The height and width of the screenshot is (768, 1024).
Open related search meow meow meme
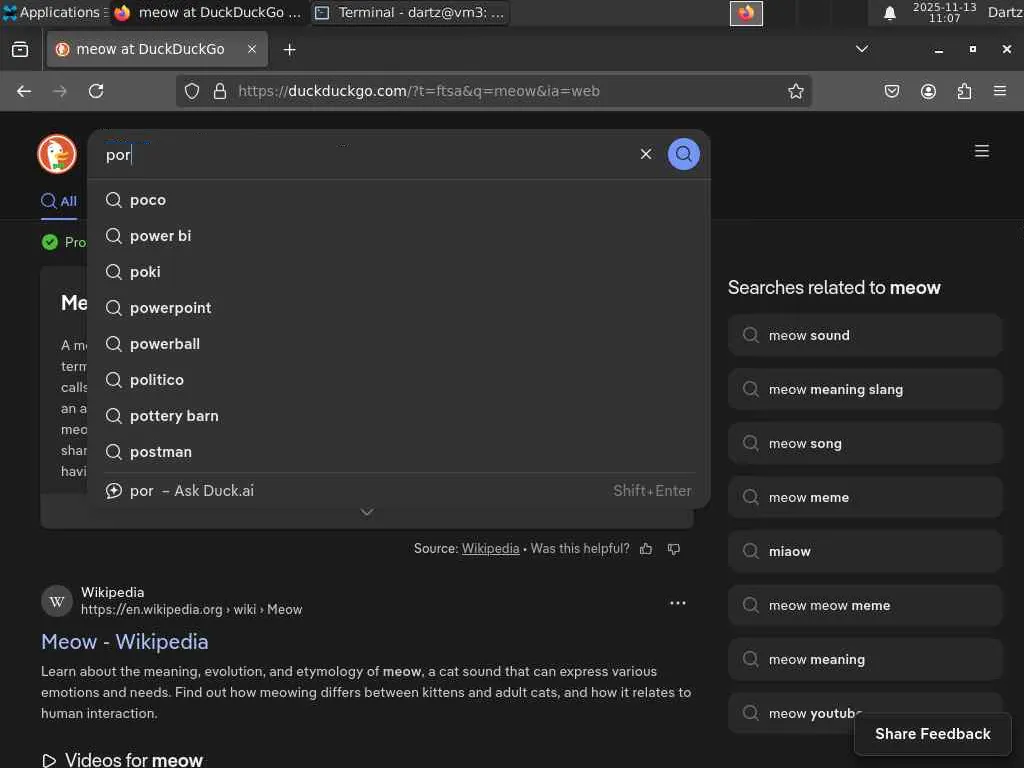(x=865, y=605)
